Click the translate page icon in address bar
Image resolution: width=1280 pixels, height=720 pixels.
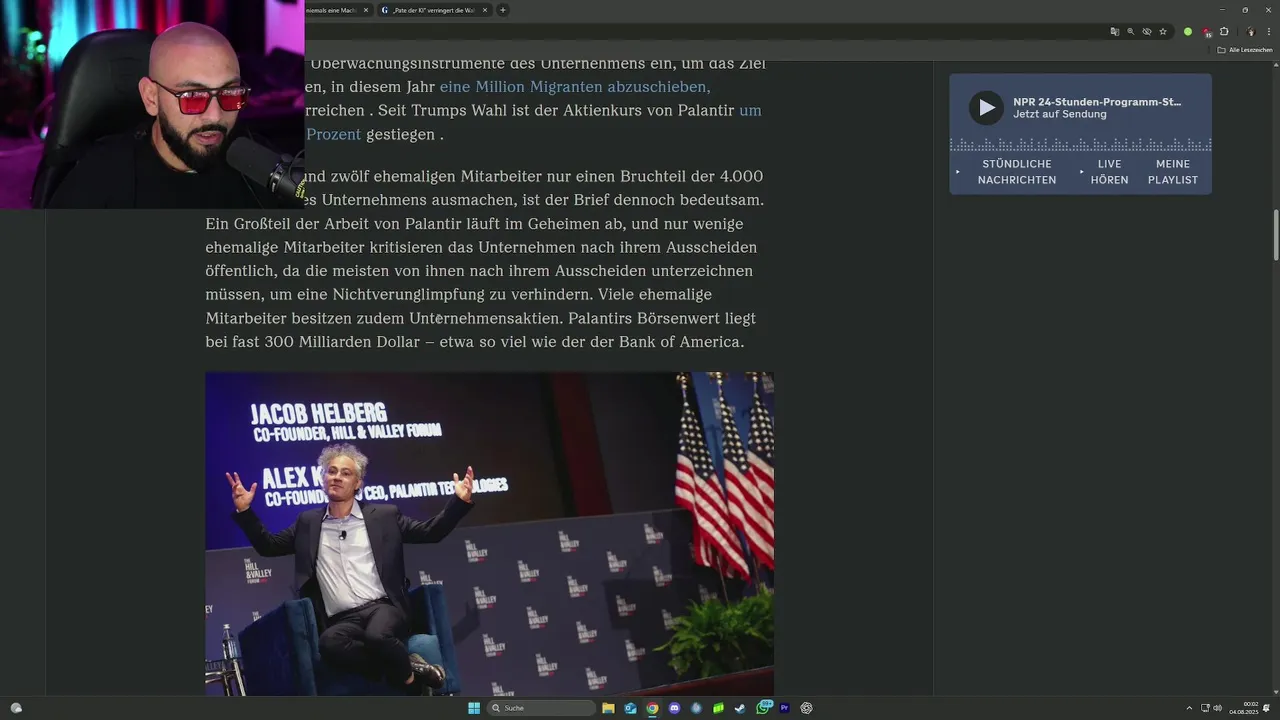(1115, 32)
